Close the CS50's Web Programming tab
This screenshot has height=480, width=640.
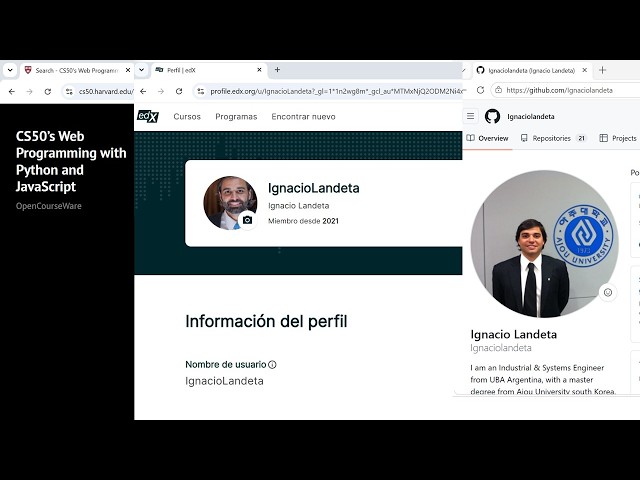tap(128, 70)
